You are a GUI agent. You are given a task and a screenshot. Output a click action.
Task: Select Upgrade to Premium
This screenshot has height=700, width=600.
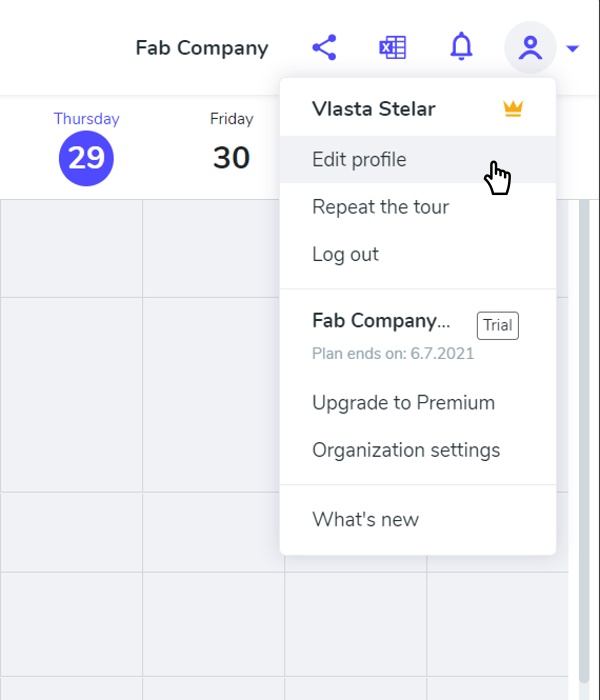click(403, 403)
